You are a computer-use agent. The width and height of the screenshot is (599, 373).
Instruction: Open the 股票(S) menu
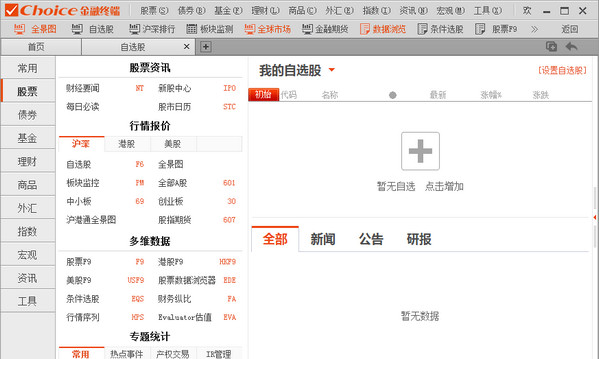pyautogui.click(x=154, y=11)
